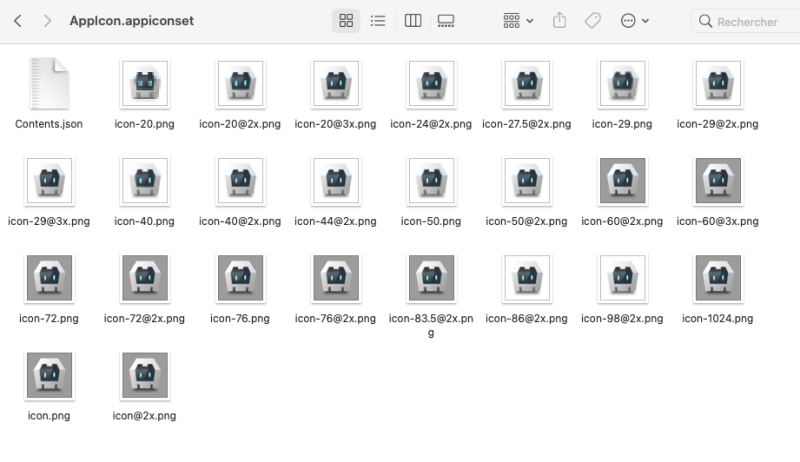Click the icon-1024.png file name label
Screen dimensions: 800x462
[717, 319]
